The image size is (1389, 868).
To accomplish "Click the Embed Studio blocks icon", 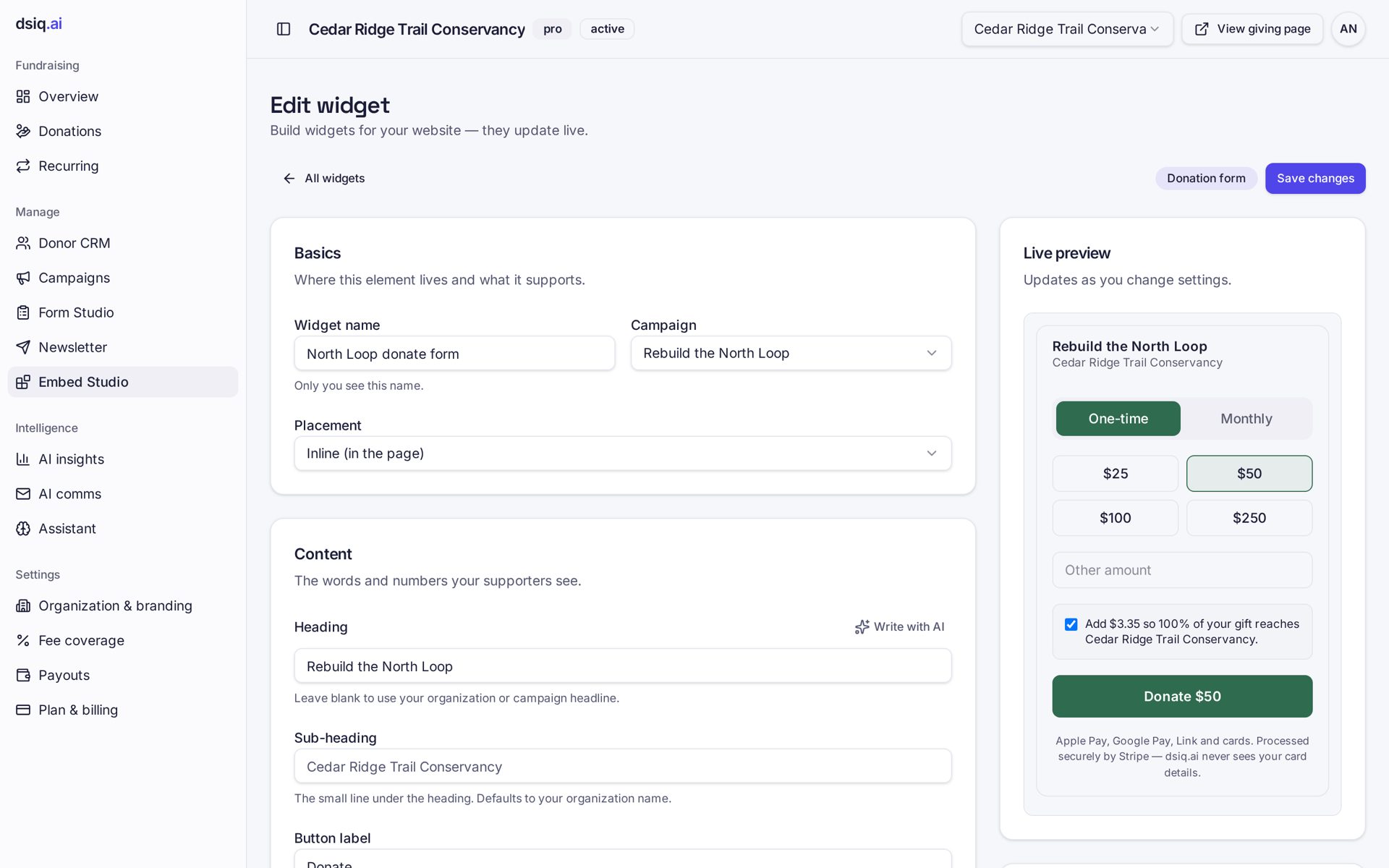I will [23, 382].
